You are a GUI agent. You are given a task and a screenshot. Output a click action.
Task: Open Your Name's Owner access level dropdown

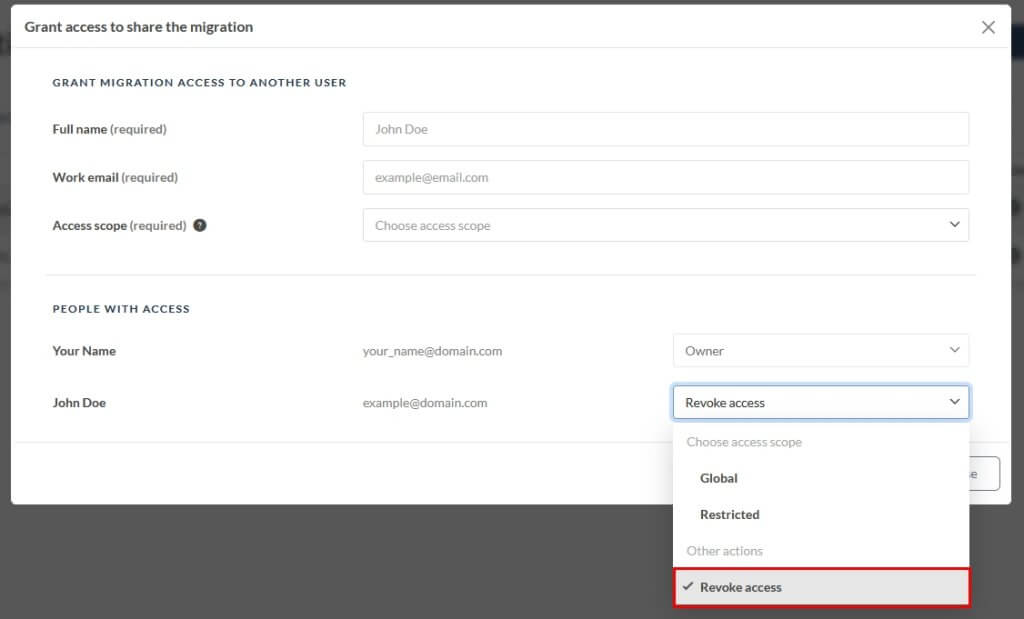[820, 350]
